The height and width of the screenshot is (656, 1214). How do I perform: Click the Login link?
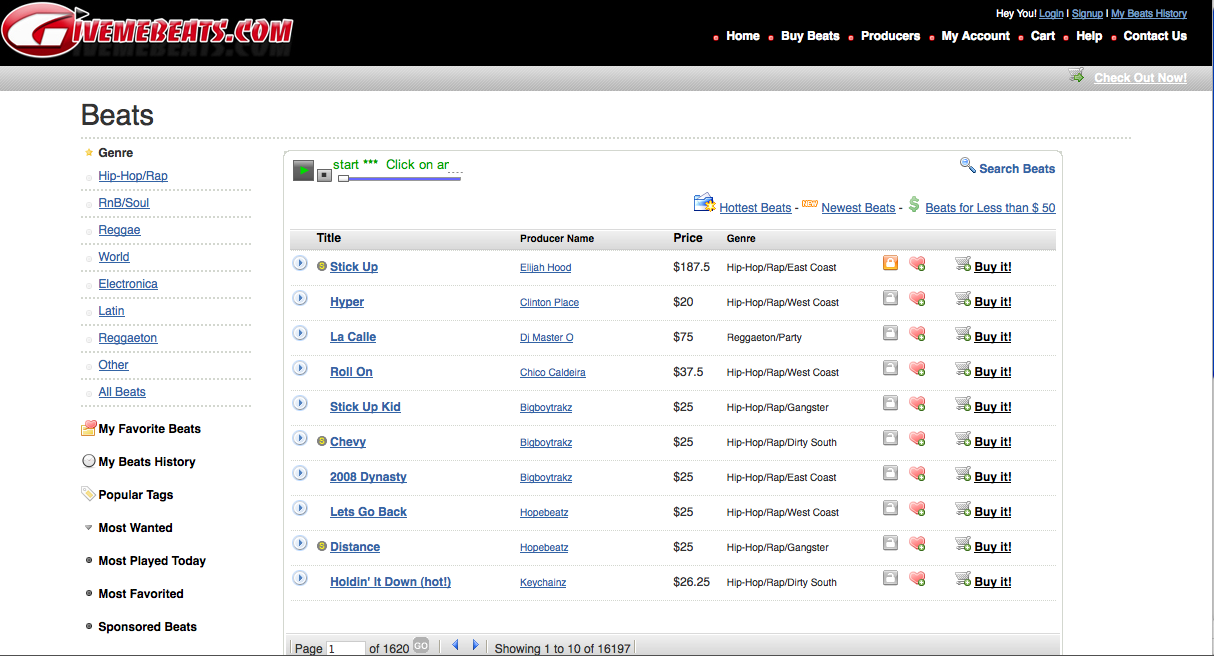(x=1051, y=13)
